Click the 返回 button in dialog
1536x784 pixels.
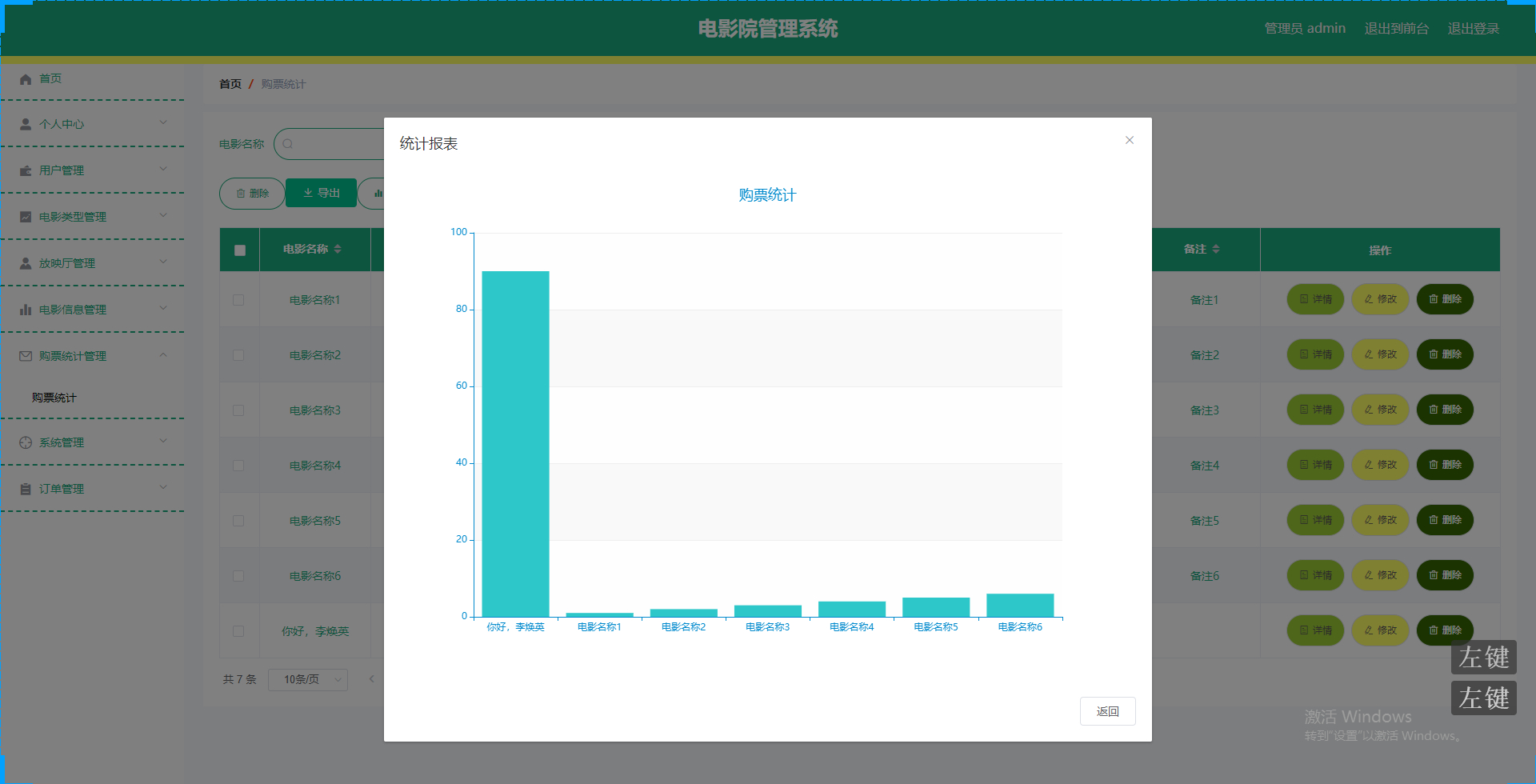1107,711
